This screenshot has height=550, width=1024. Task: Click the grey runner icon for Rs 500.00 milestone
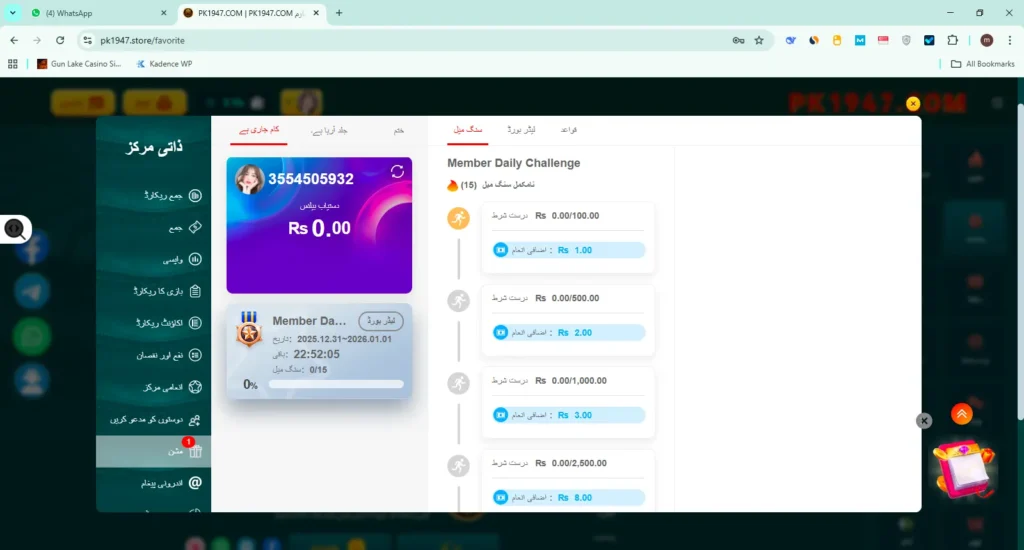[458, 300]
